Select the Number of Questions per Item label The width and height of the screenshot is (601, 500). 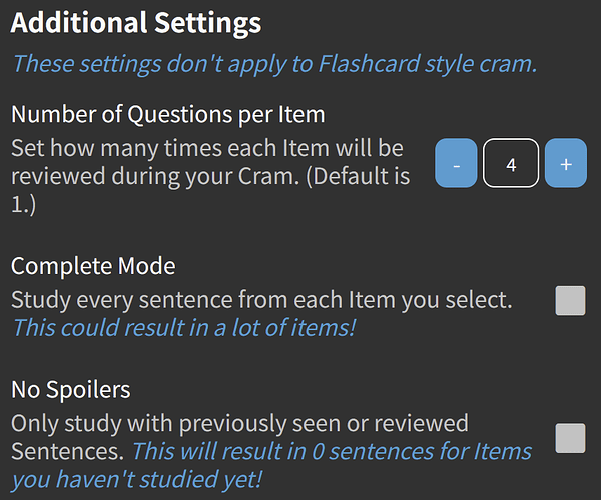168,115
